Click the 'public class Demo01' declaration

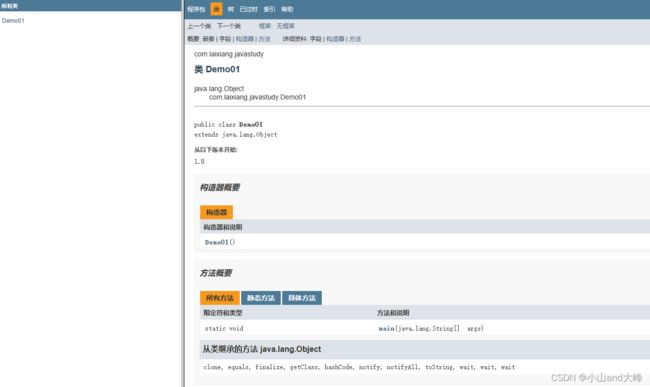[228, 124]
